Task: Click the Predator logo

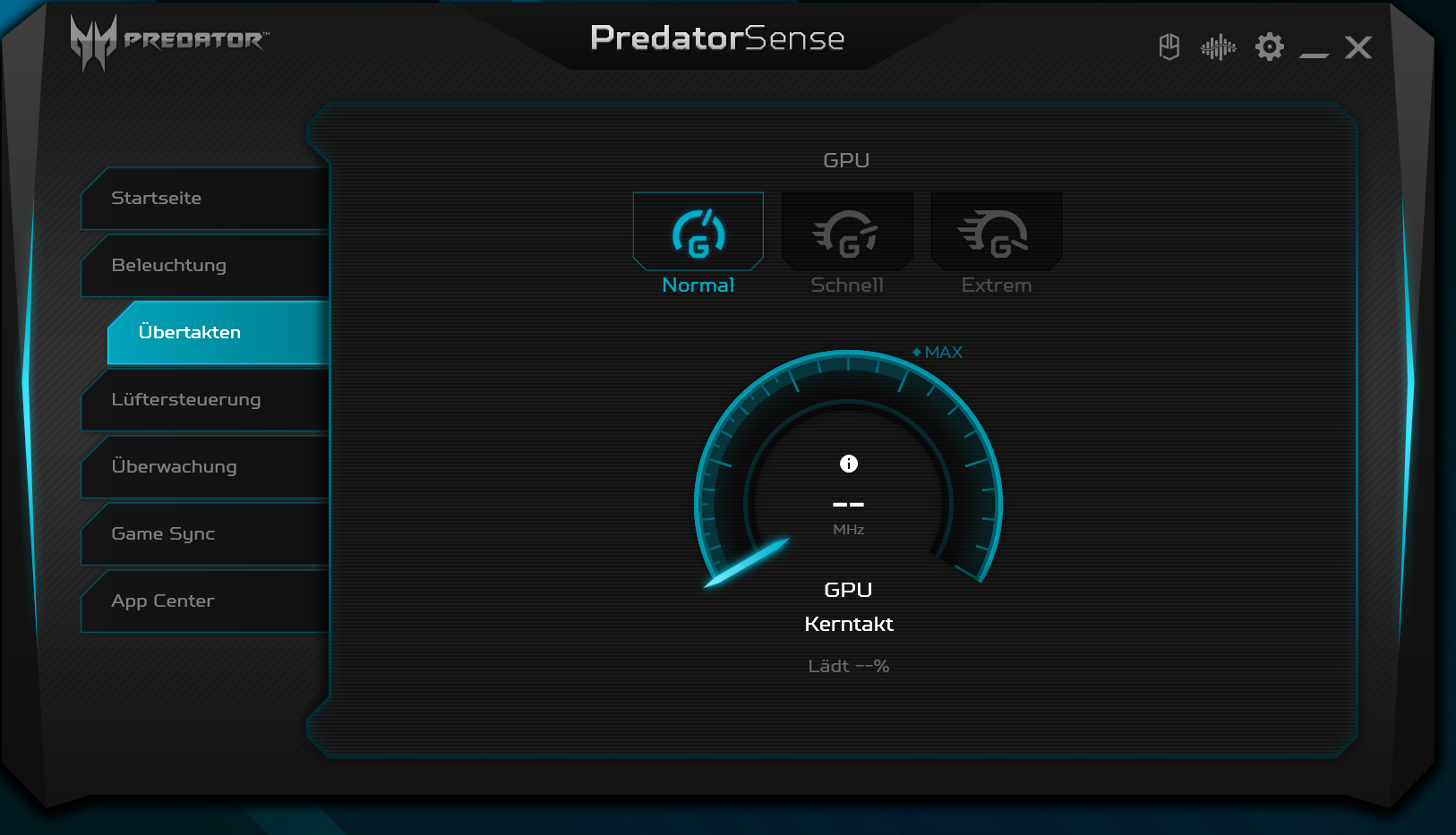Action: coord(169,41)
